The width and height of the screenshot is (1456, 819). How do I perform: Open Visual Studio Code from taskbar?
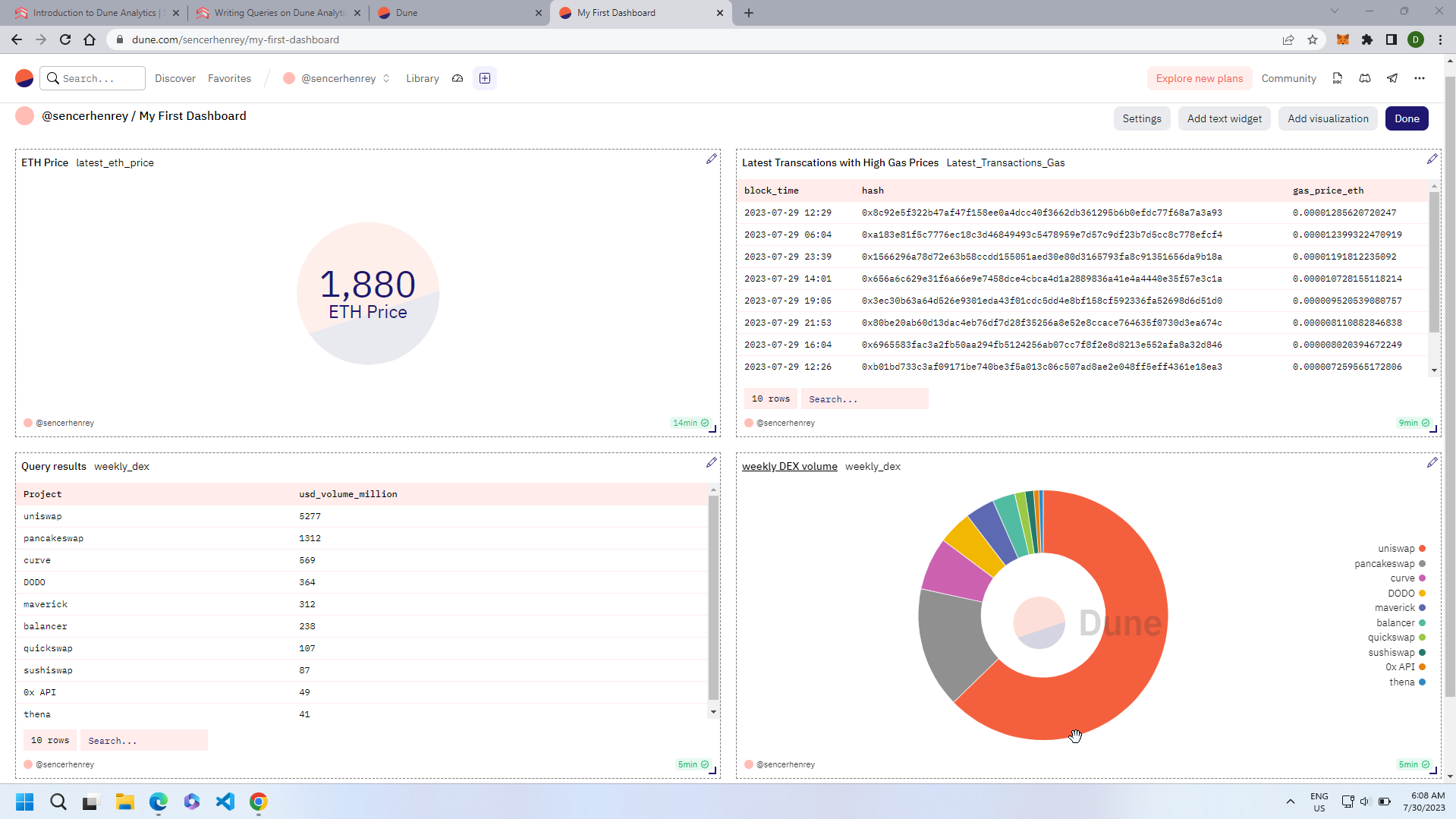click(225, 802)
